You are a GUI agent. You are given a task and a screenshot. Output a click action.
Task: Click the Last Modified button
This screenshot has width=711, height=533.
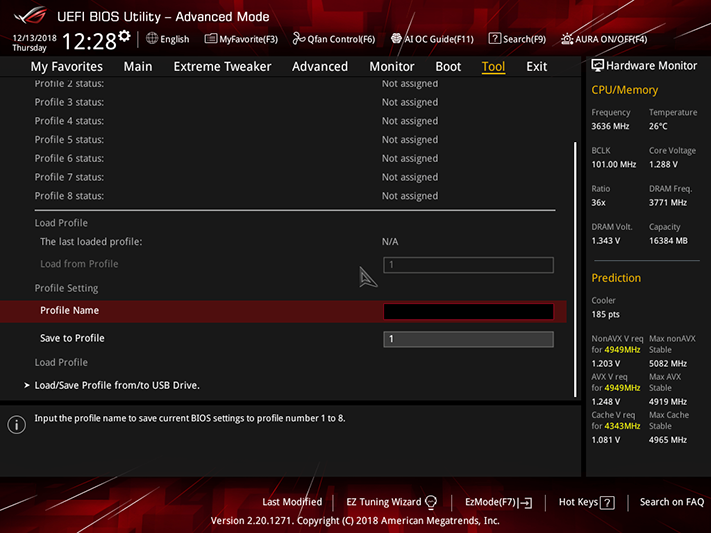coord(292,502)
